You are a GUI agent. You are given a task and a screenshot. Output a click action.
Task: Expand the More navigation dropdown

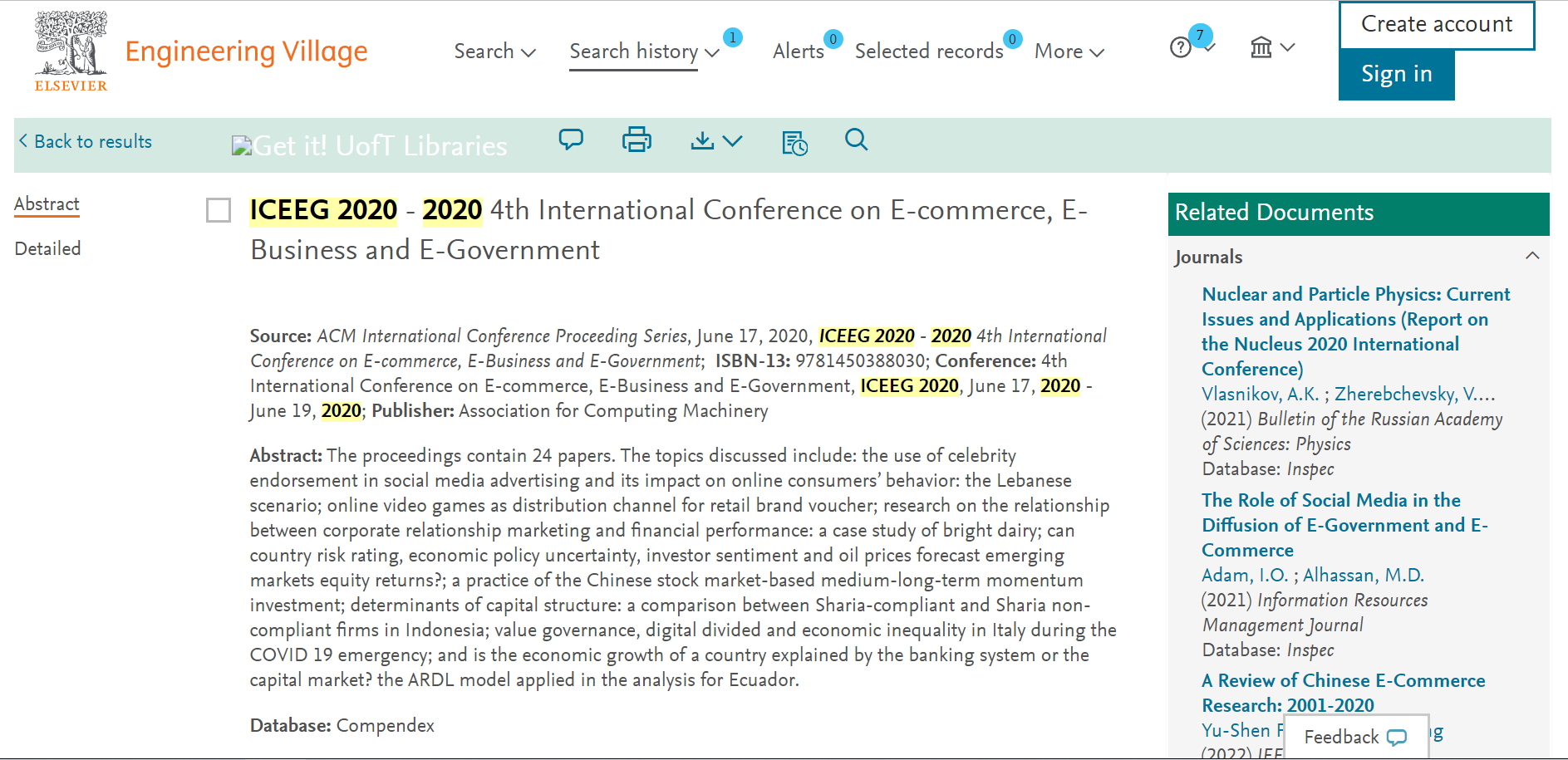tap(1069, 51)
